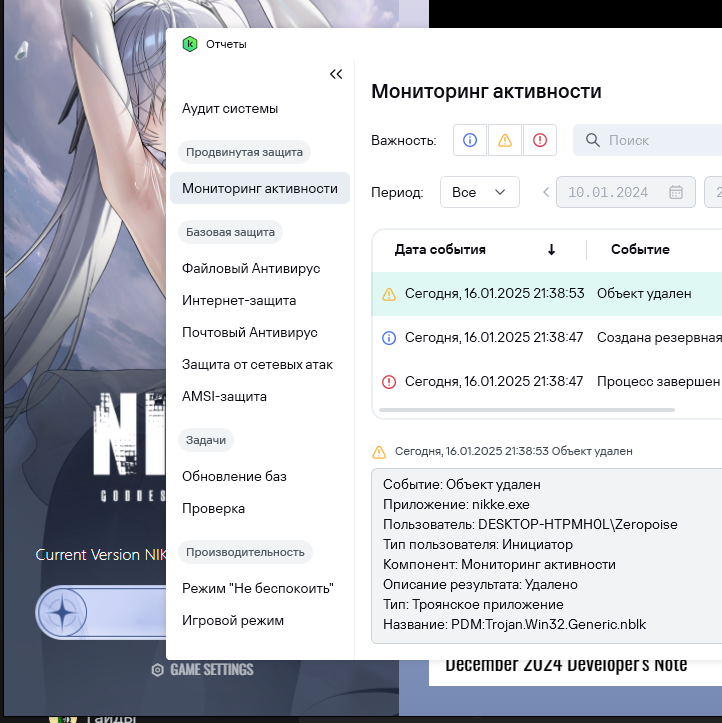Viewport: 722px width, 723px height.
Task: Click the warning icon in the Объект удален row
Action: click(389, 294)
